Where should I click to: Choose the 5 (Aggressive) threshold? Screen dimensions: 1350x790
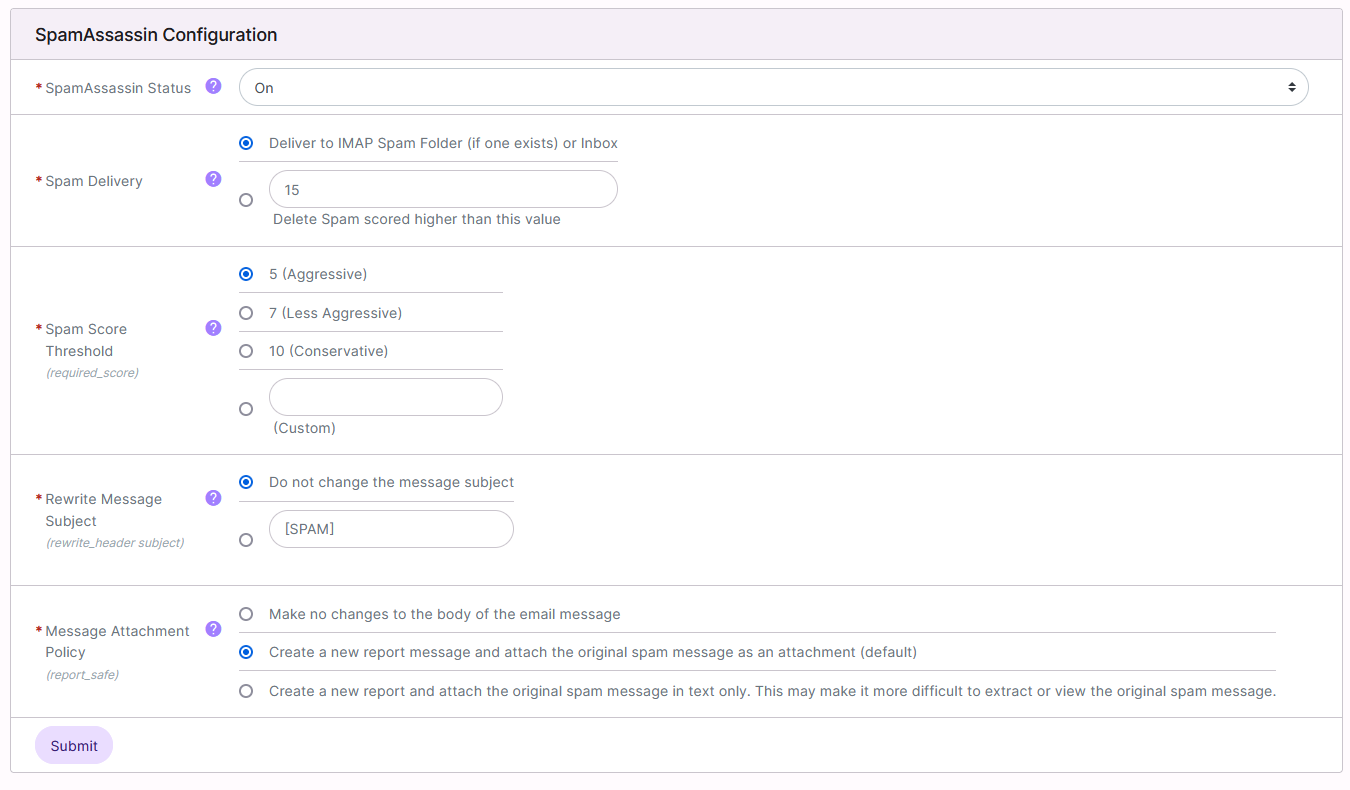click(246, 274)
